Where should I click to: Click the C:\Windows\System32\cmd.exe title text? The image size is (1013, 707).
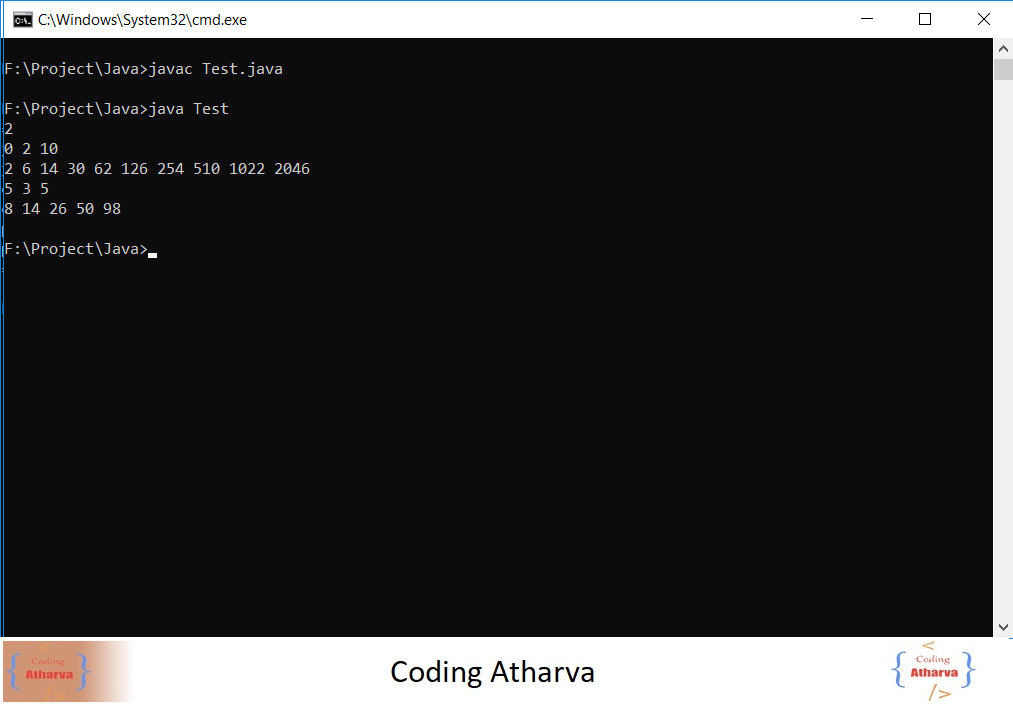(x=142, y=20)
